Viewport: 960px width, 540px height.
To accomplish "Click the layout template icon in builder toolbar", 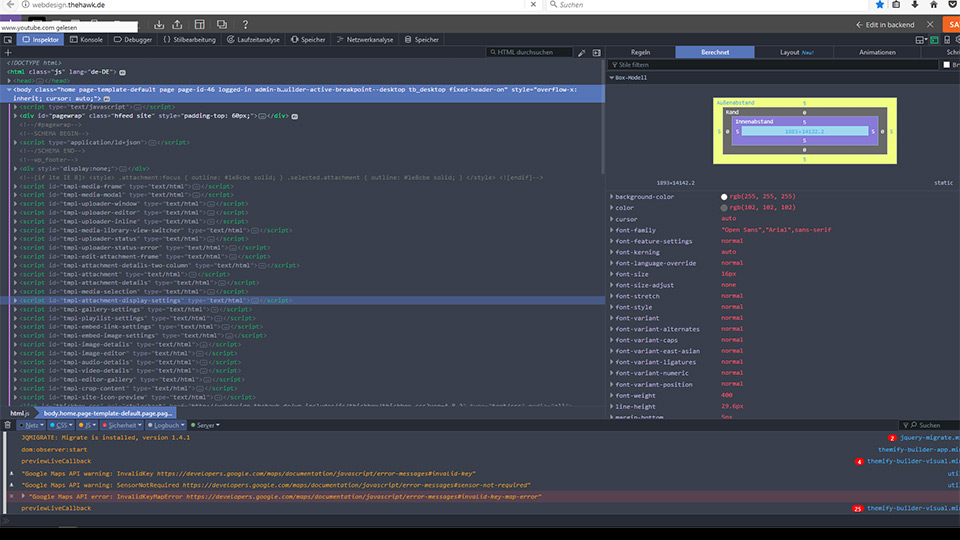I will tap(200, 24).
